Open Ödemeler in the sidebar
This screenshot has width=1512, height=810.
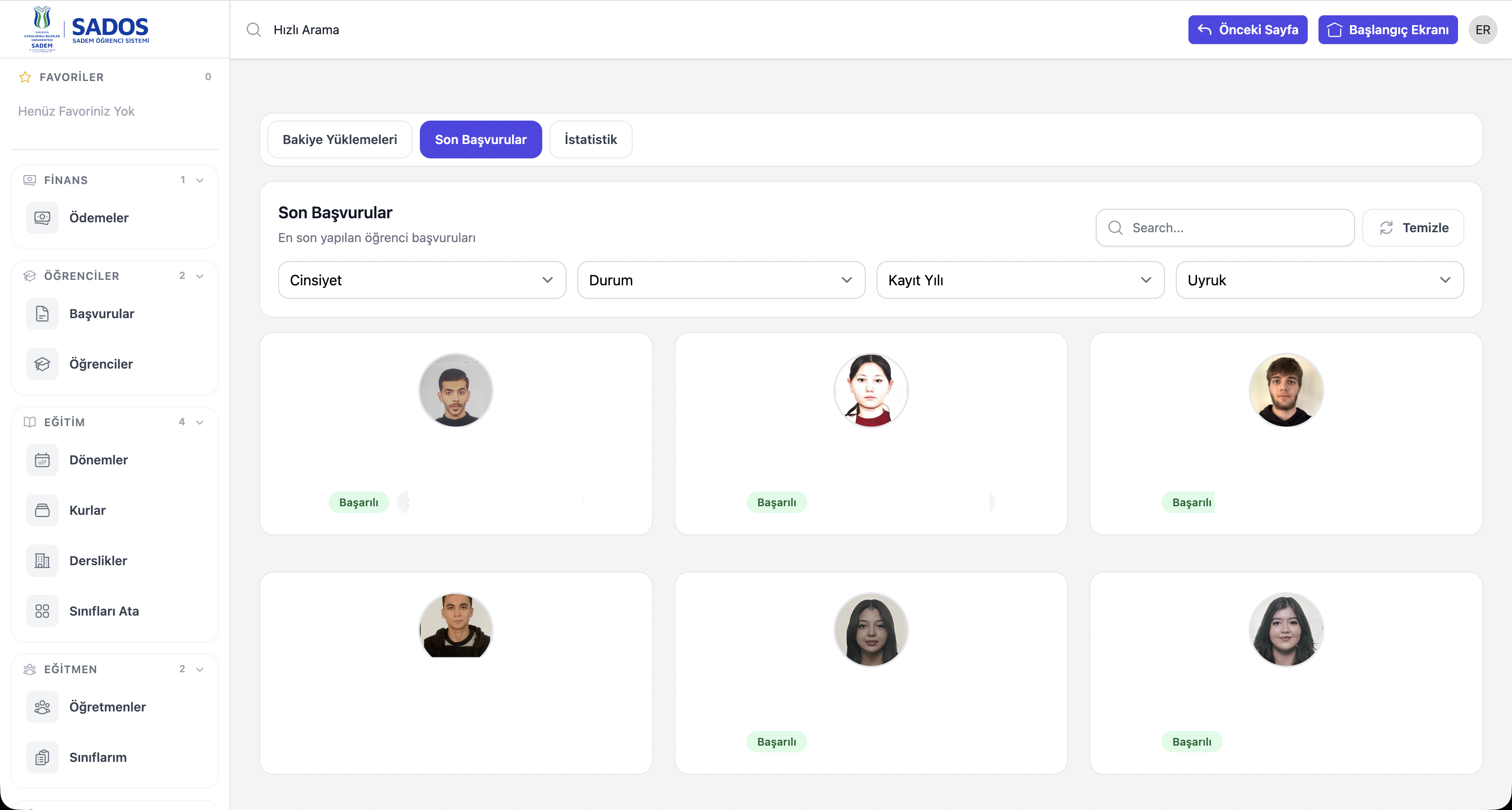point(114,218)
